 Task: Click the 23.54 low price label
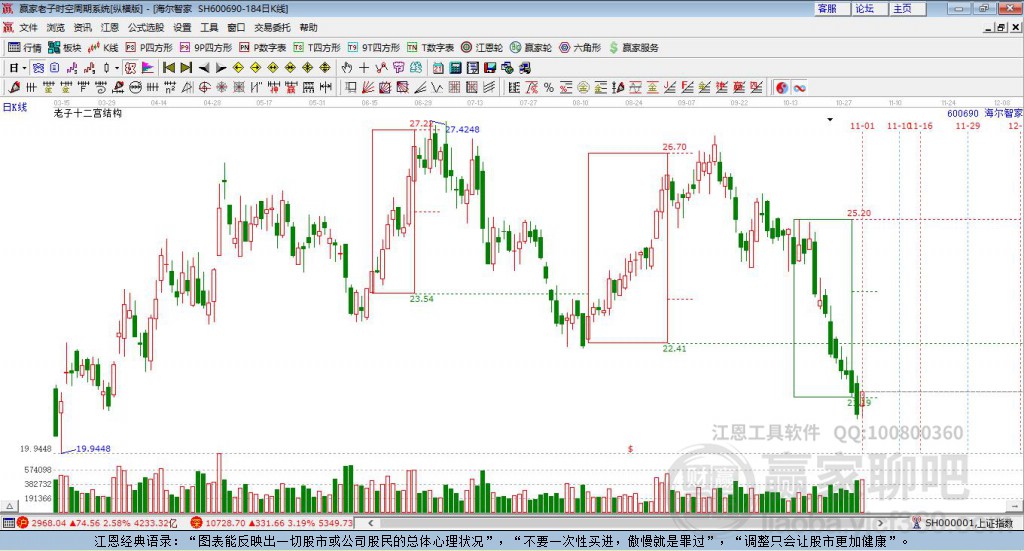(x=421, y=298)
